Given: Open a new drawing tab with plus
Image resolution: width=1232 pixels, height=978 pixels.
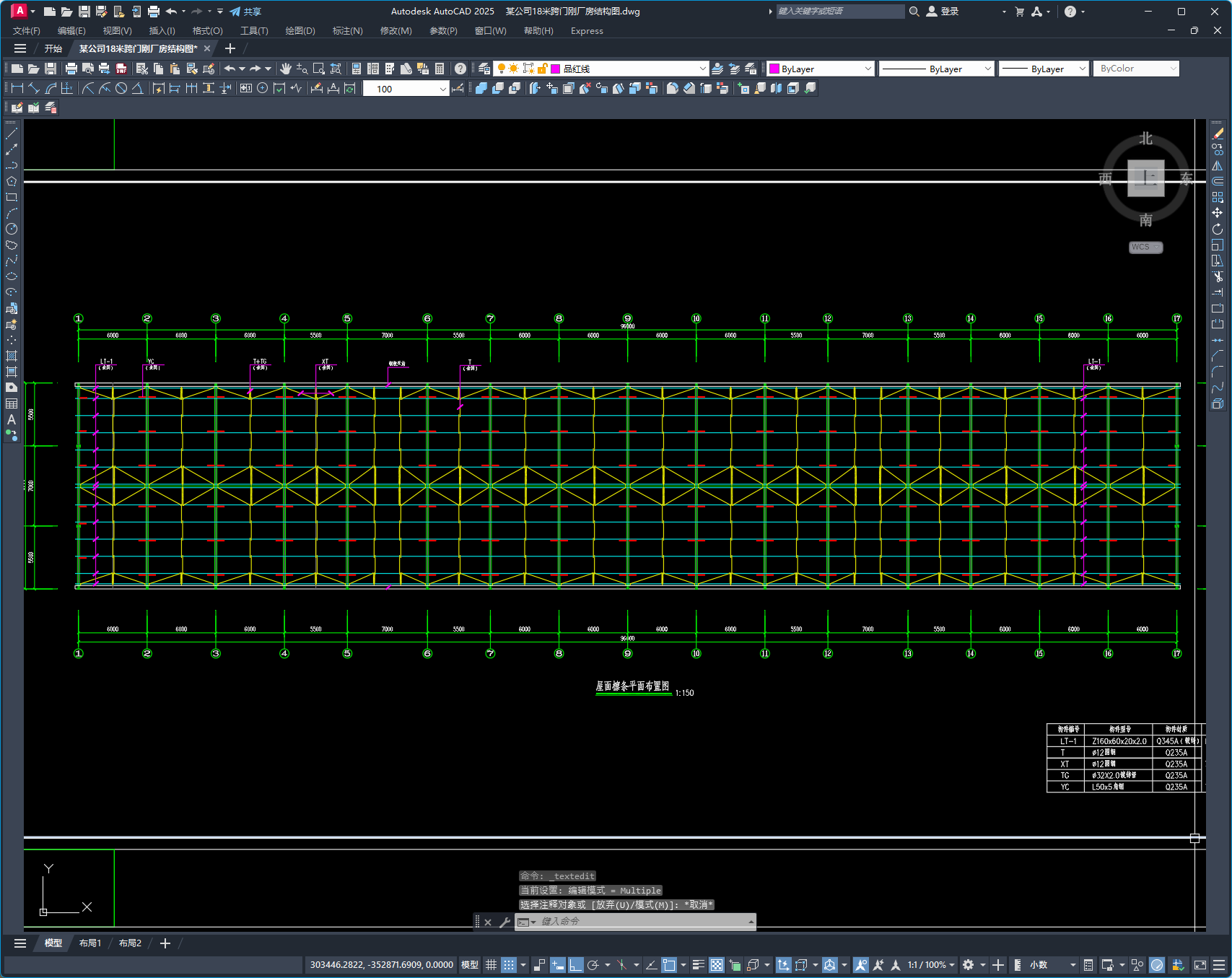Looking at the screenshot, I should [230, 48].
